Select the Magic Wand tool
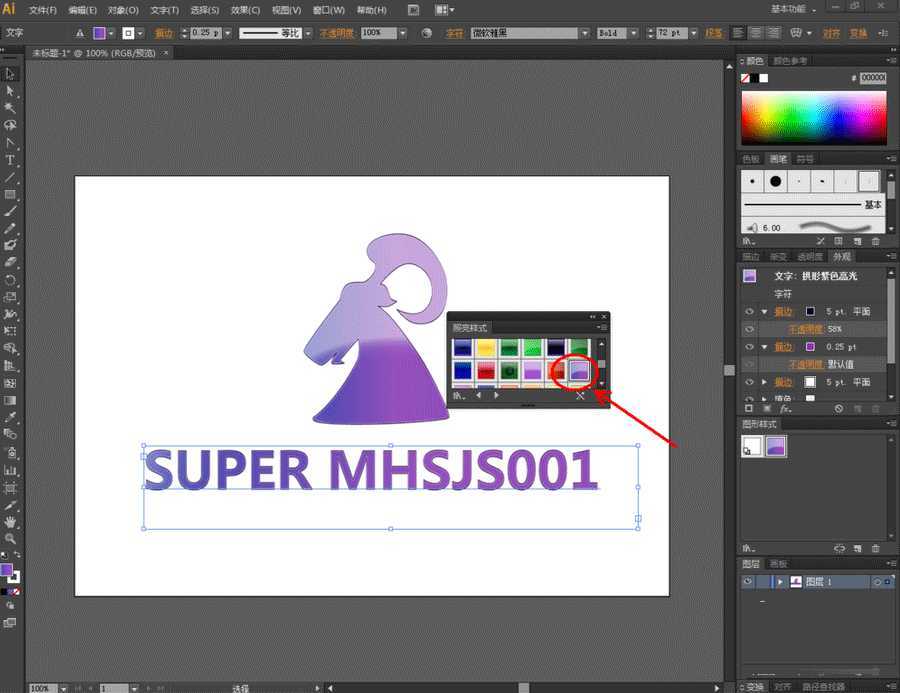The height and width of the screenshot is (693, 900). tap(10, 108)
